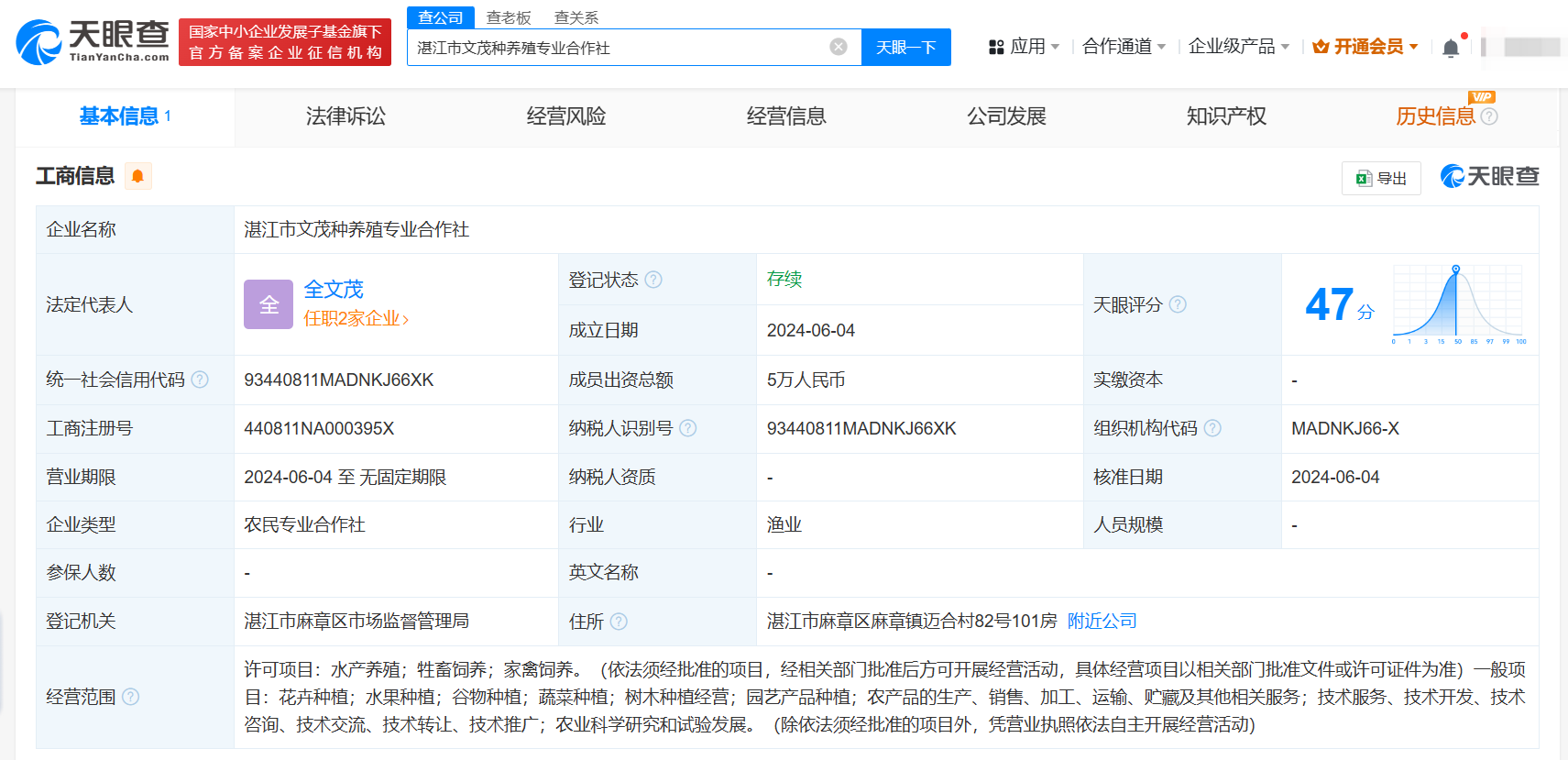
Task: Click the company name in 企业名称 row
Action: click(x=356, y=229)
